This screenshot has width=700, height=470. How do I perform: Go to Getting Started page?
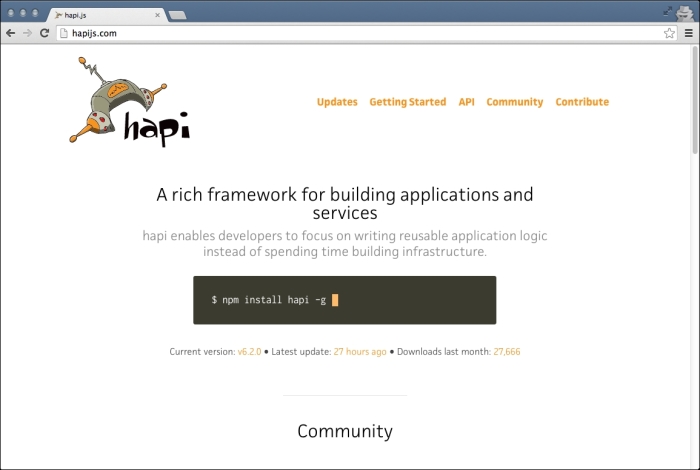point(408,102)
